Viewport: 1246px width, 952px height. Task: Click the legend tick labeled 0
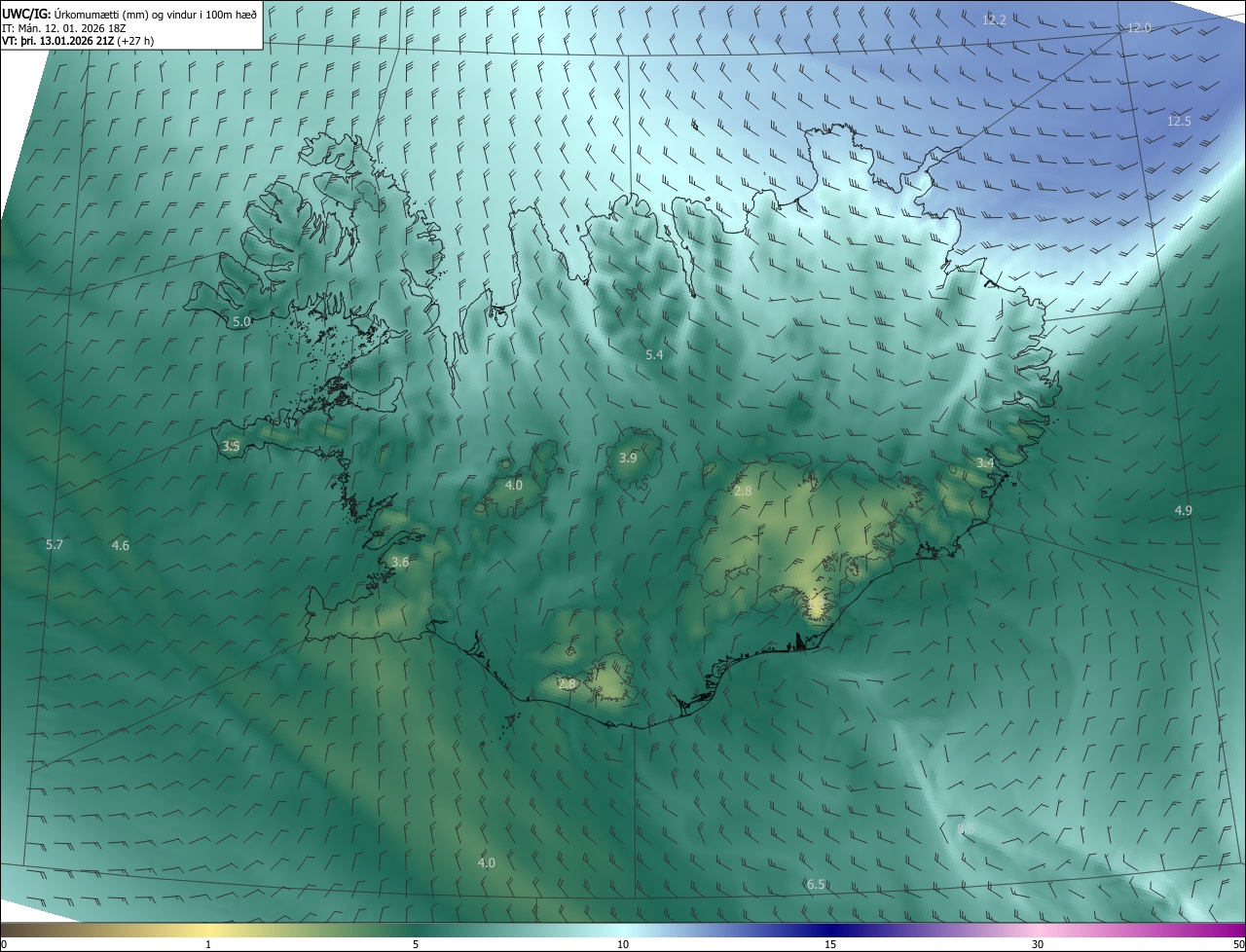(x=4, y=944)
